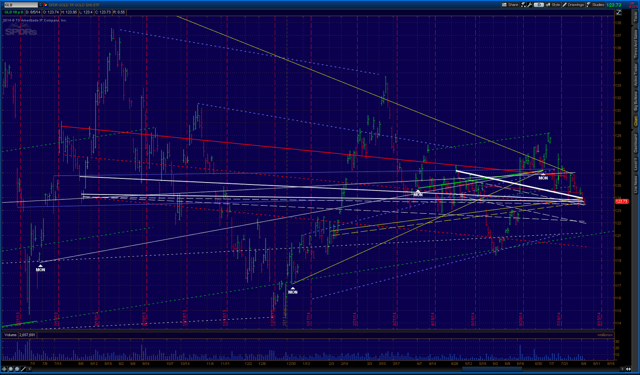Click the symbol input field

(21, 5)
